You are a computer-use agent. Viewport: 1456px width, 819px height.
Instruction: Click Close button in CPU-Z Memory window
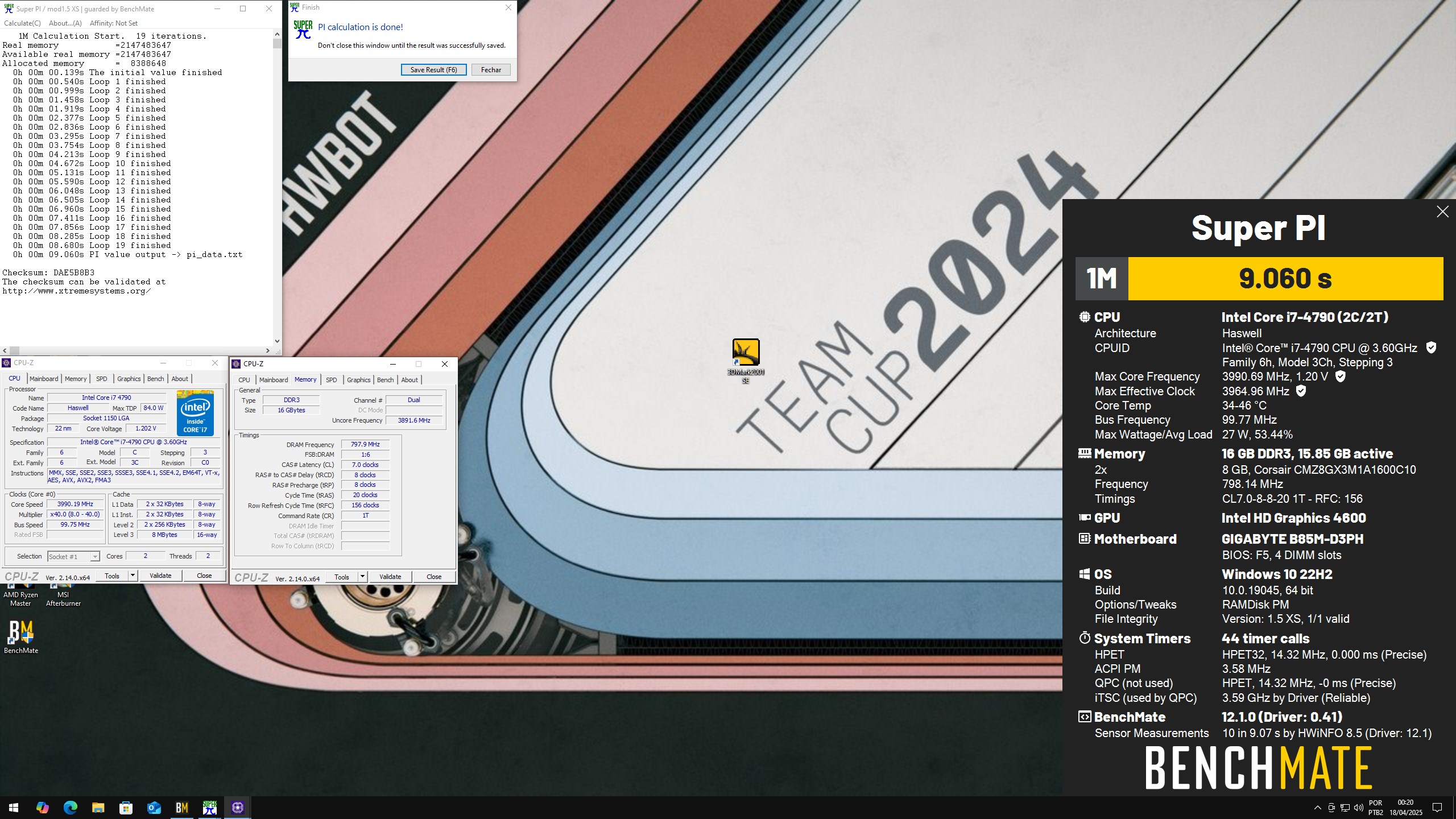(434, 577)
